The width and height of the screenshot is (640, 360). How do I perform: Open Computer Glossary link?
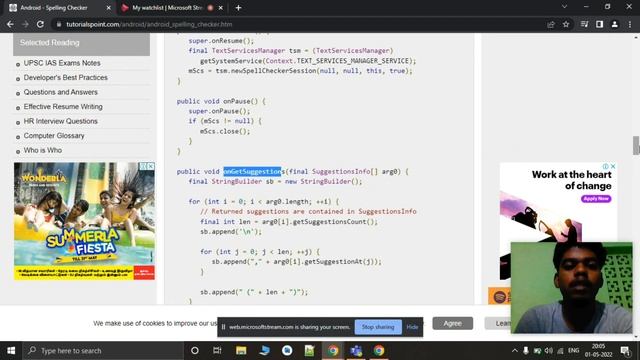click(x=54, y=136)
